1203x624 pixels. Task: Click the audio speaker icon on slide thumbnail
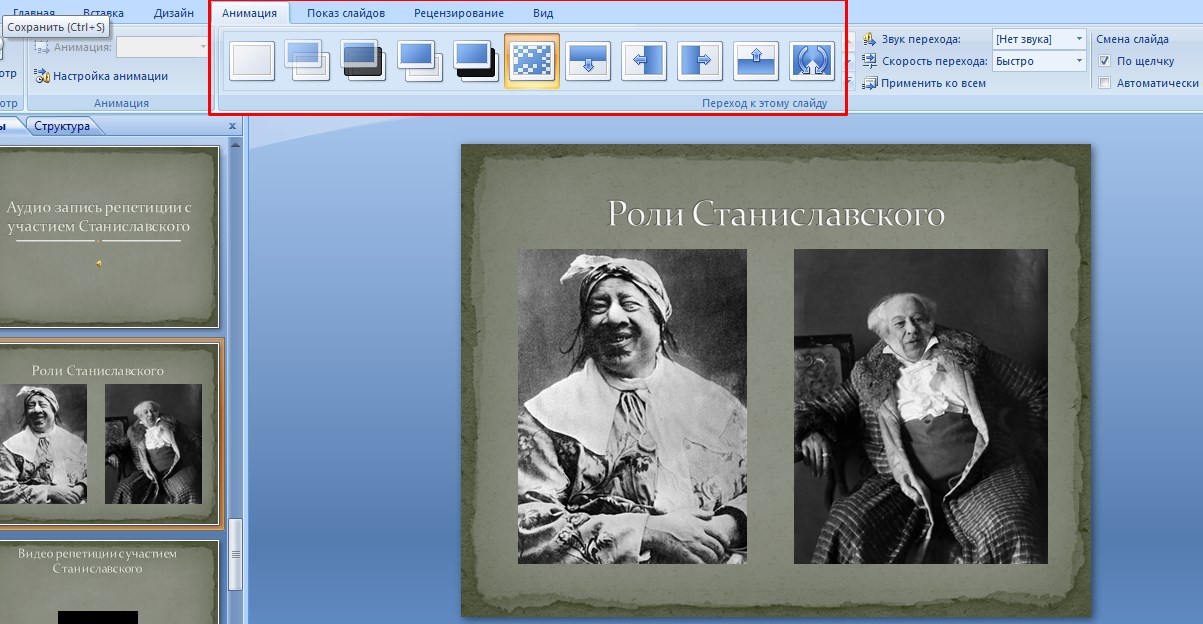98,263
